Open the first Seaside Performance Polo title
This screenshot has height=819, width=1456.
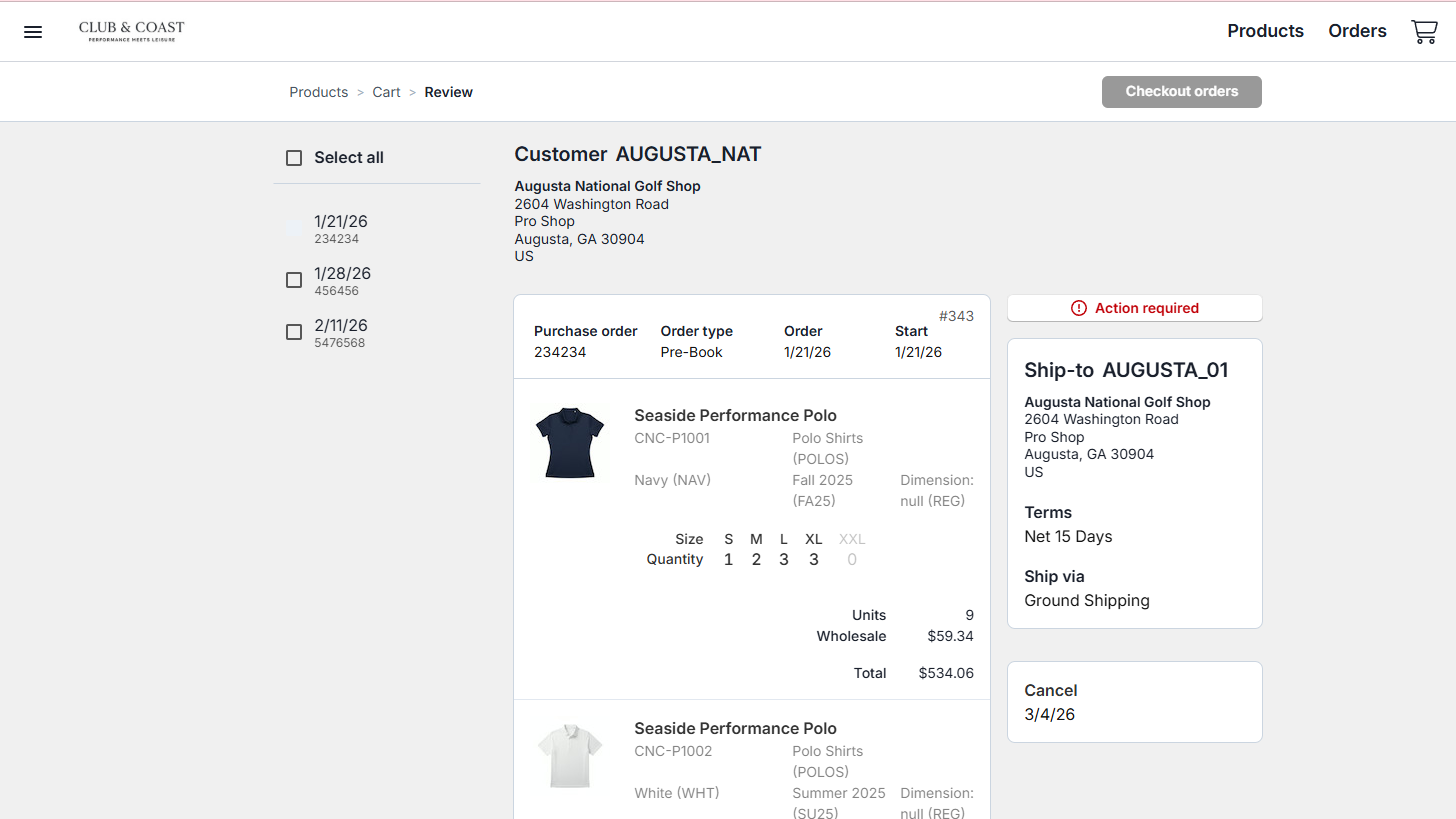[735, 416]
